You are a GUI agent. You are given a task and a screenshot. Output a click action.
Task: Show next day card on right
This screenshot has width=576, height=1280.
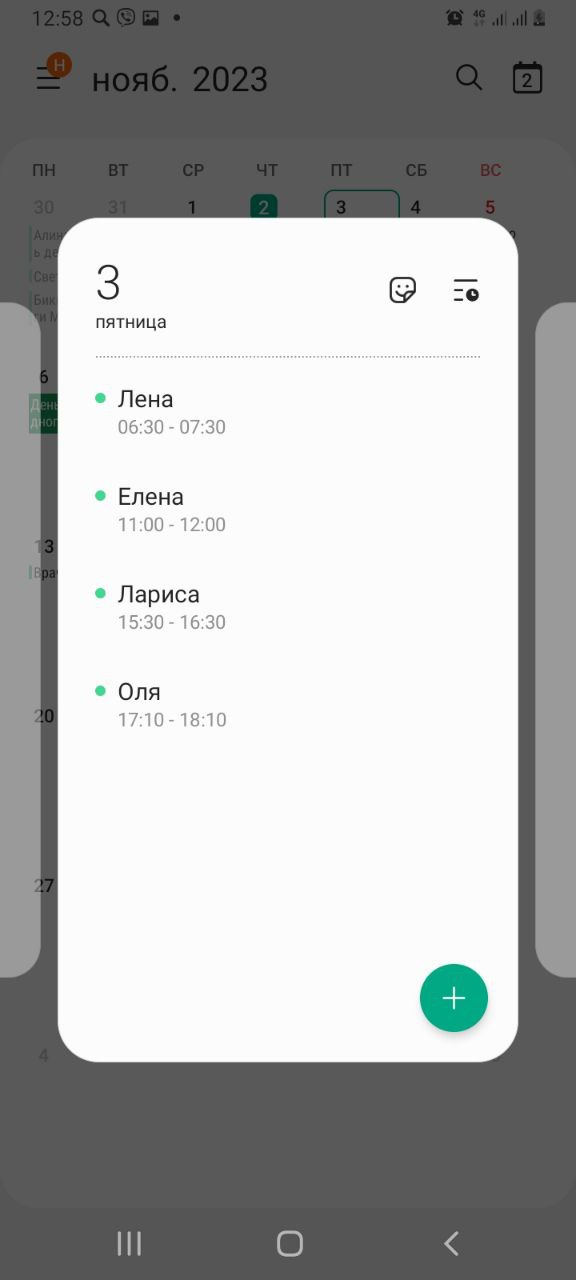click(x=556, y=640)
